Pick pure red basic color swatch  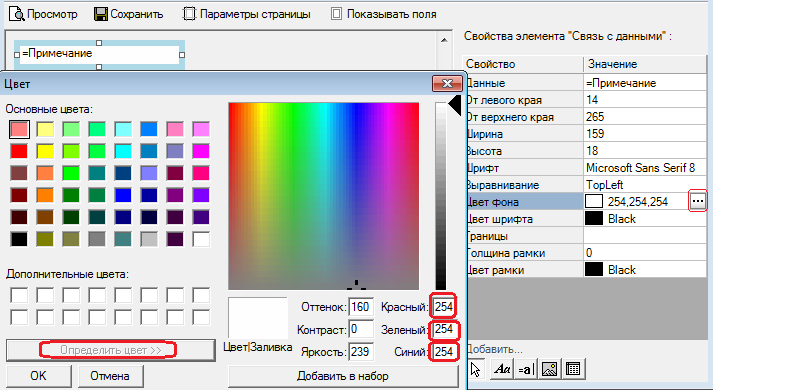click(x=19, y=151)
